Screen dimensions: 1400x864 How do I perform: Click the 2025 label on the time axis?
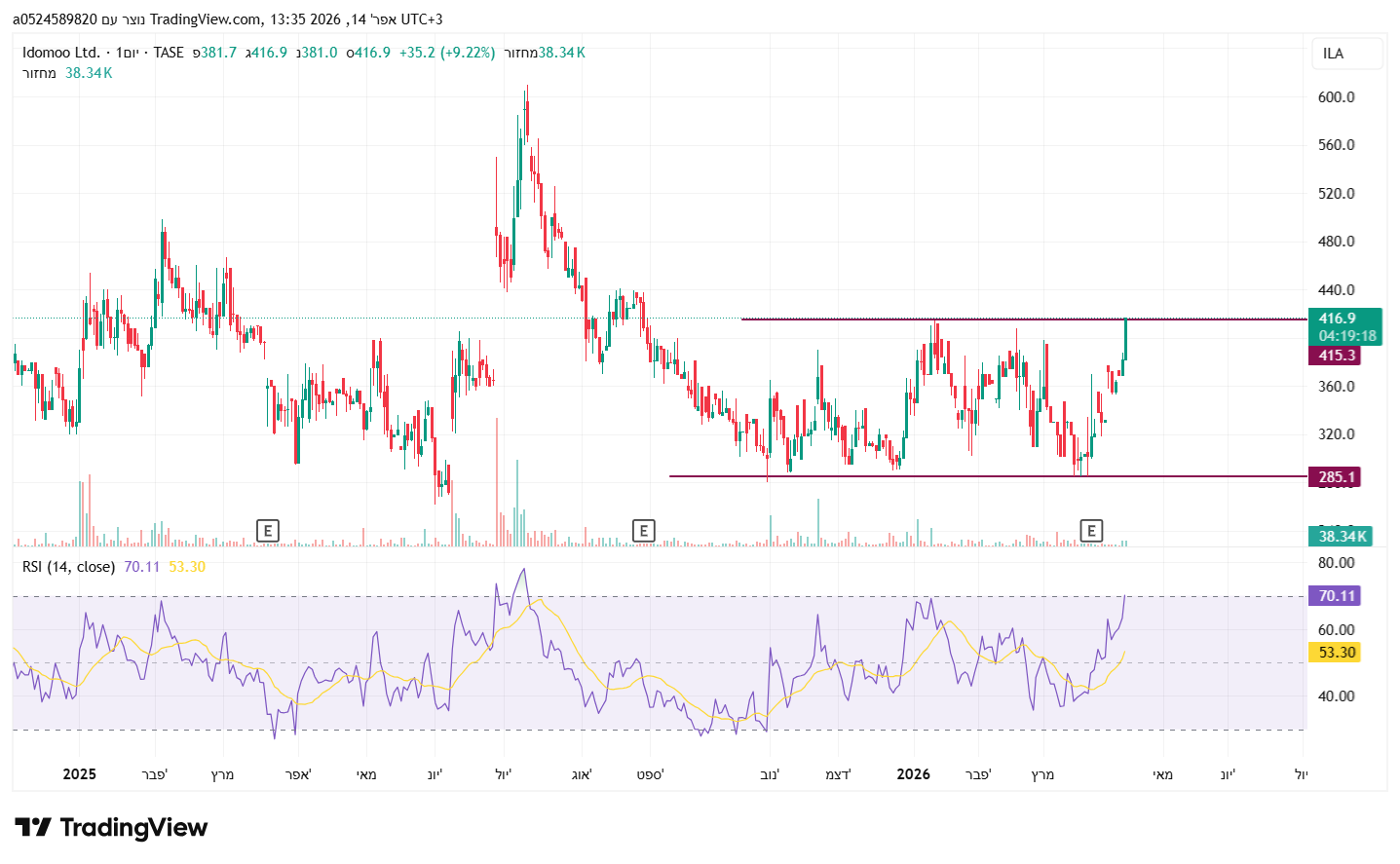coord(80,774)
